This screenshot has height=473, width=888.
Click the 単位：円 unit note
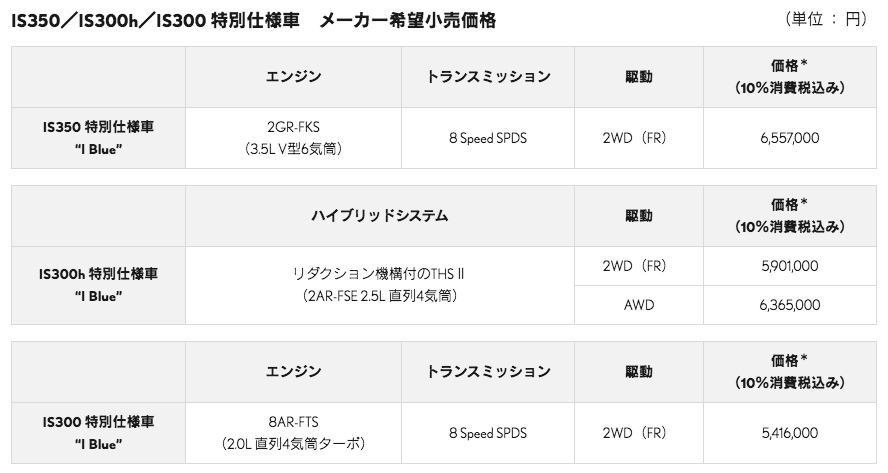[x=826, y=20]
